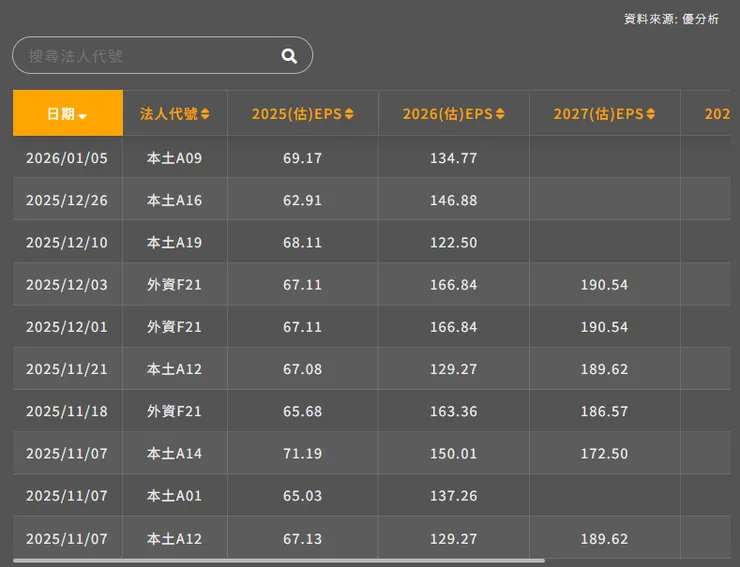The image size is (740, 567).
Task: Click the horizontal scrollbar below the table
Action: tap(279, 560)
